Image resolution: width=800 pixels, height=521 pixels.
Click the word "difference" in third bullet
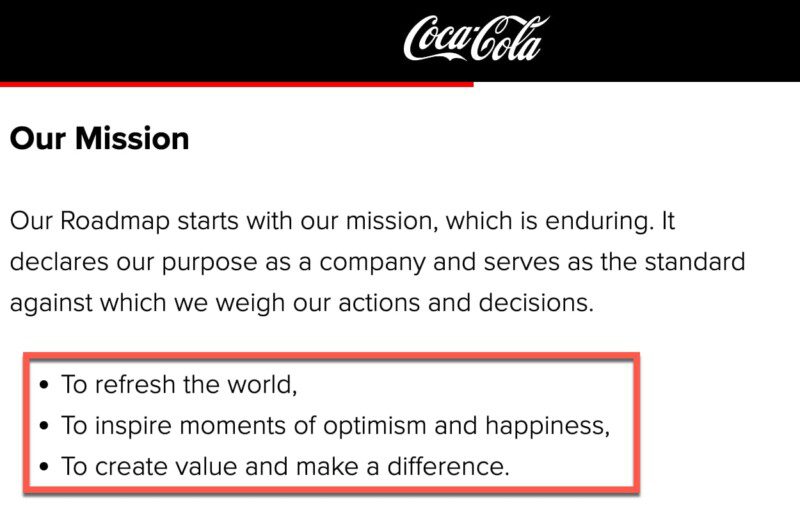click(x=454, y=466)
